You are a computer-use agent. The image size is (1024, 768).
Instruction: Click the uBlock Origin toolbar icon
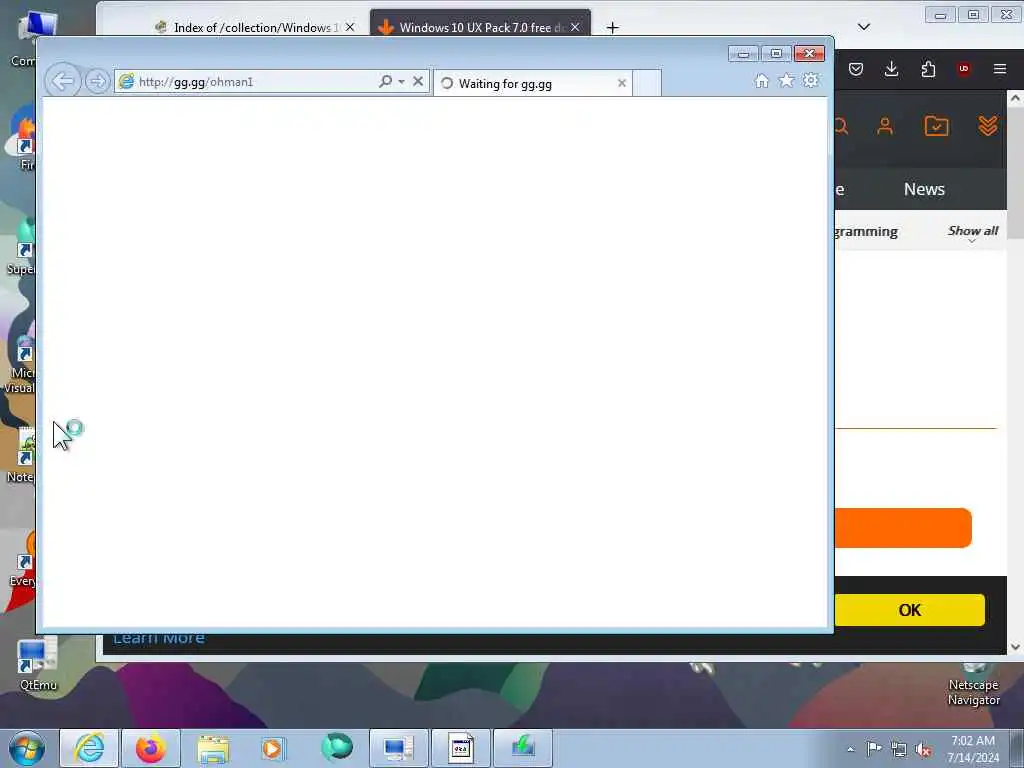tap(963, 69)
